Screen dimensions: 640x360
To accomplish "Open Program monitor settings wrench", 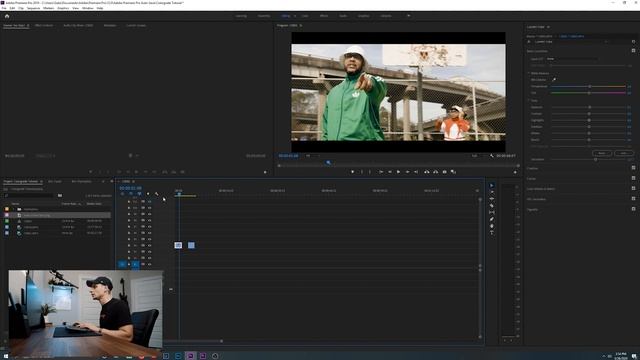I will point(491,156).
